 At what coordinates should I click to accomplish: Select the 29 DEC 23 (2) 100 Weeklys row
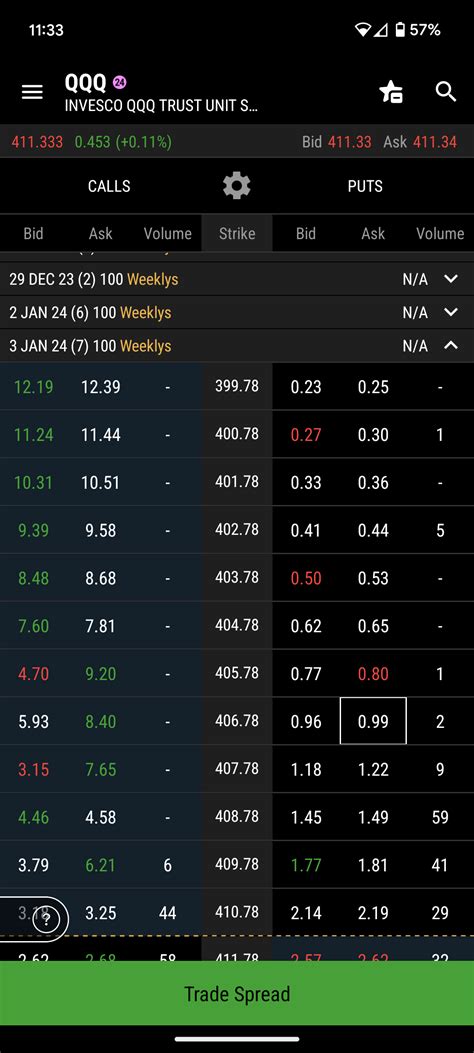coord(237,279)
